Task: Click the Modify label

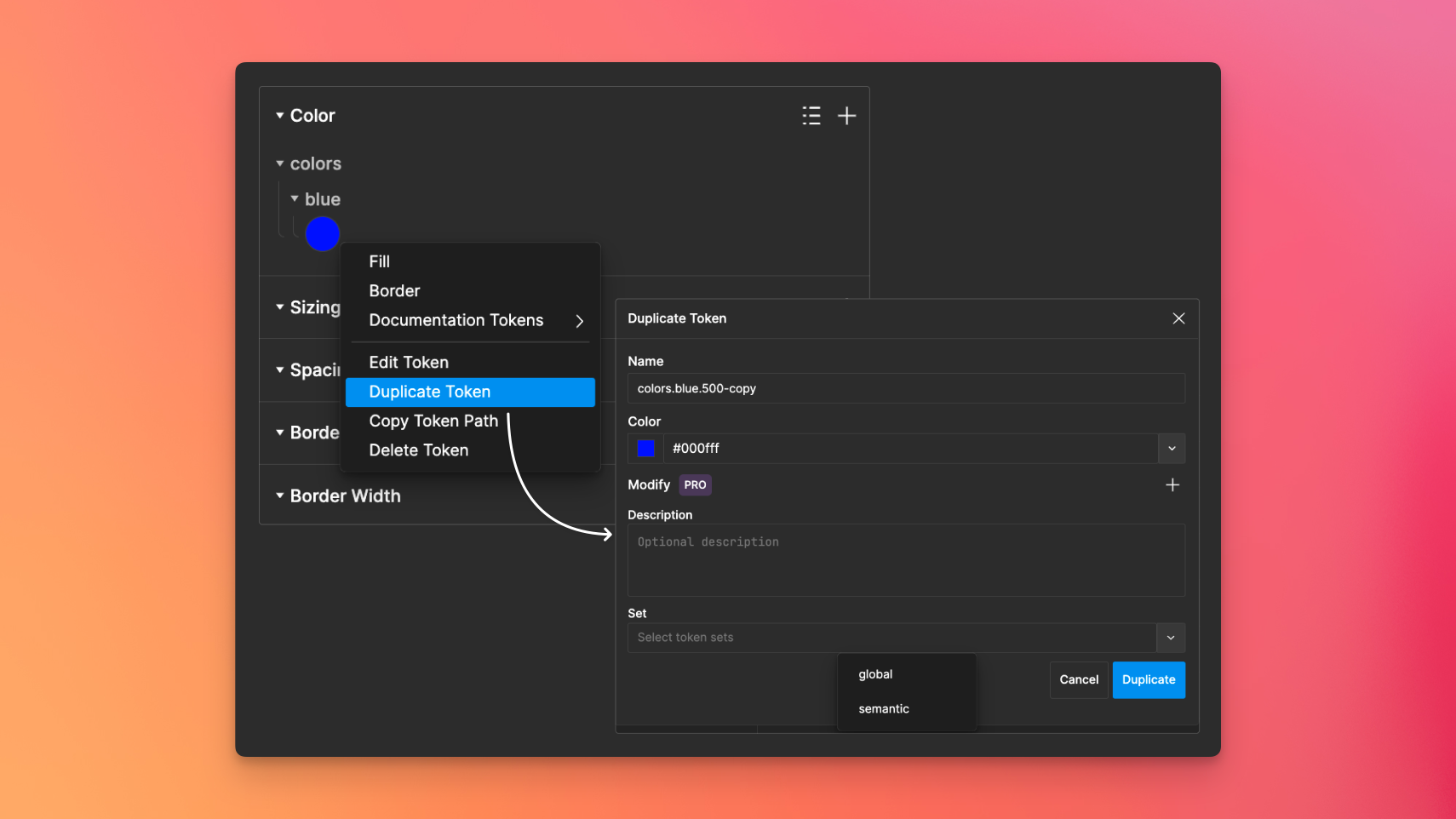Action: coord(649,485)
